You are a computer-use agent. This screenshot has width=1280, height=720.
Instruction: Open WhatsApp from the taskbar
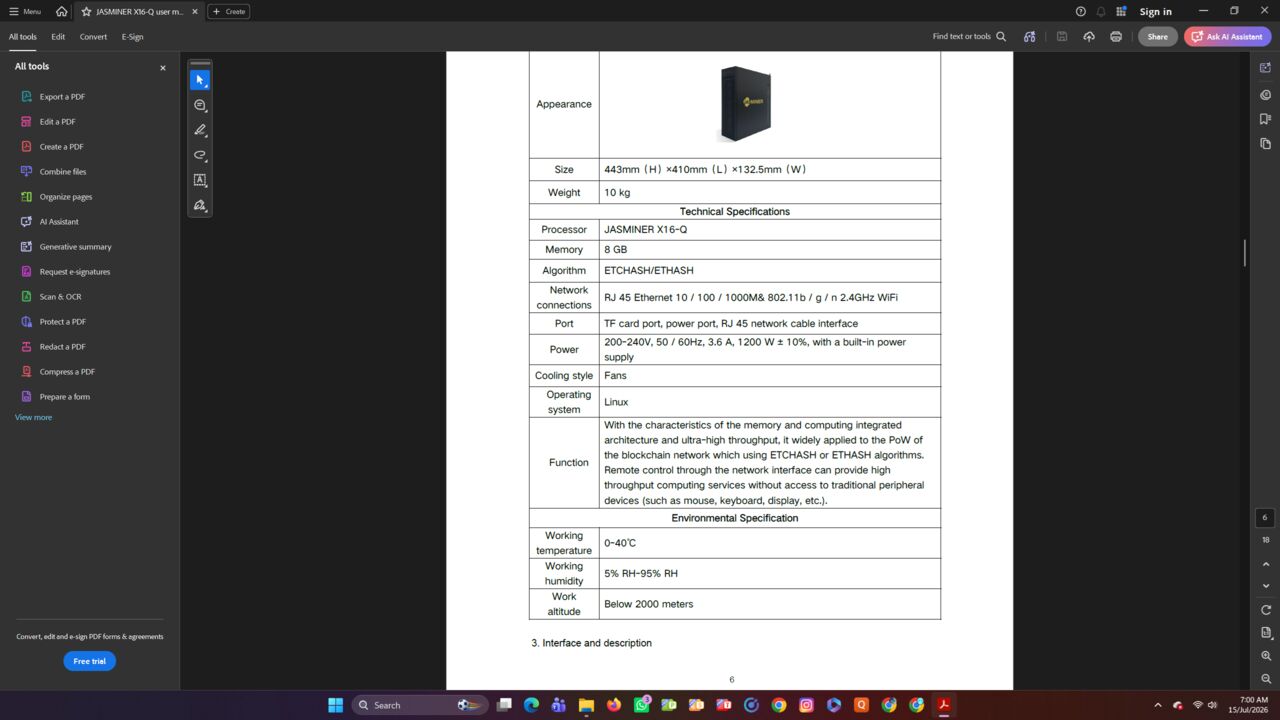click(641, 705)
